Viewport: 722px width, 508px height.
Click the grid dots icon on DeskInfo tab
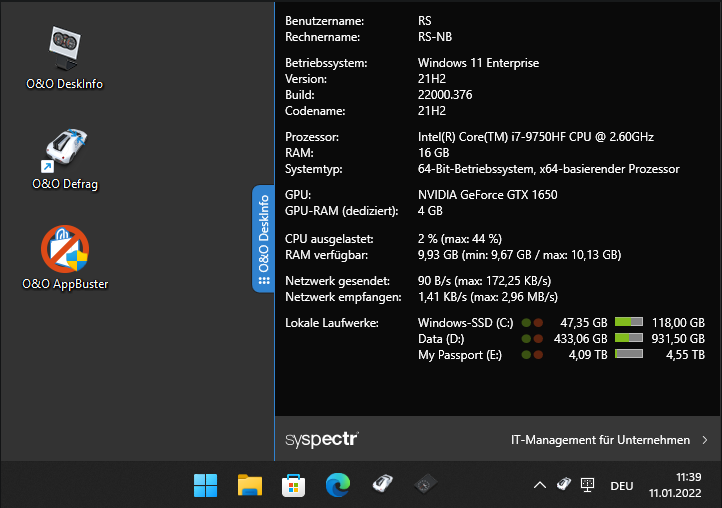pos(264,281)
